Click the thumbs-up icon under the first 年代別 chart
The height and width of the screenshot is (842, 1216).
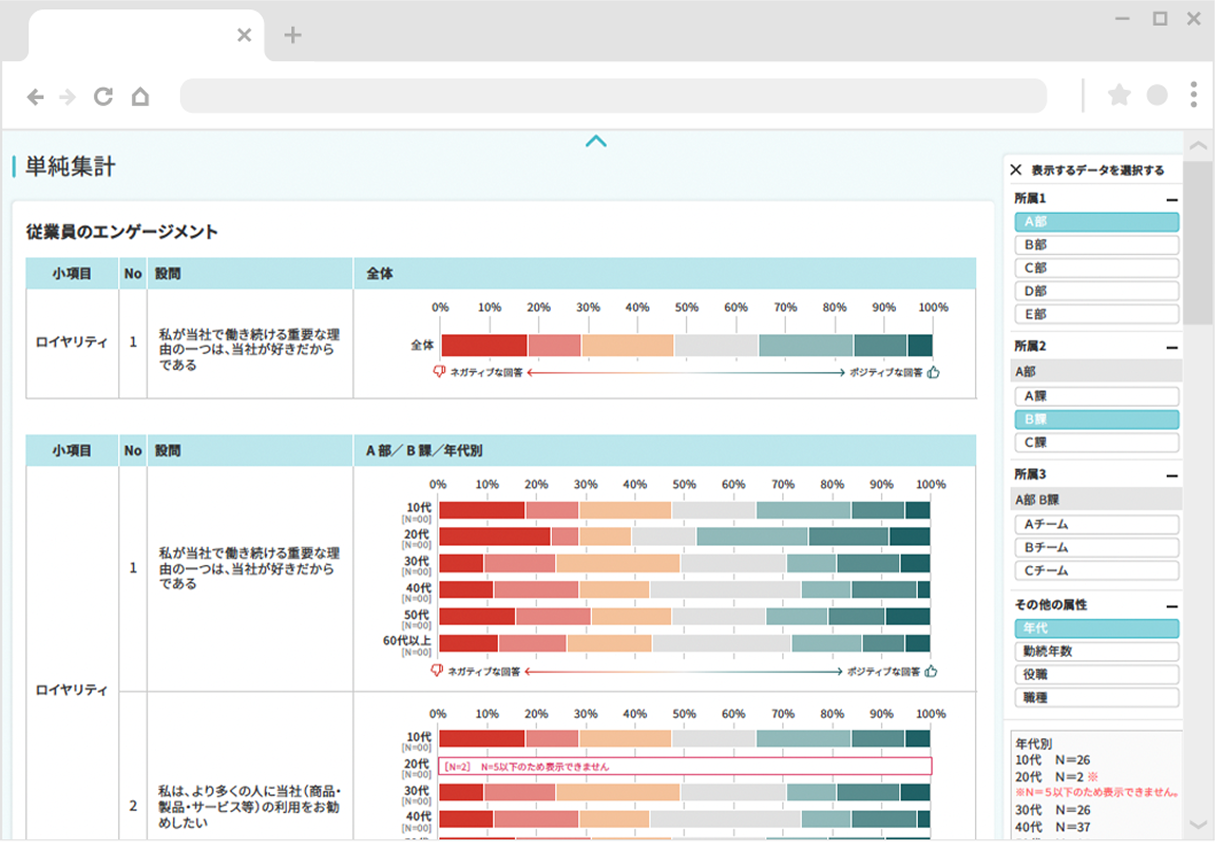[x=931, y=671]
